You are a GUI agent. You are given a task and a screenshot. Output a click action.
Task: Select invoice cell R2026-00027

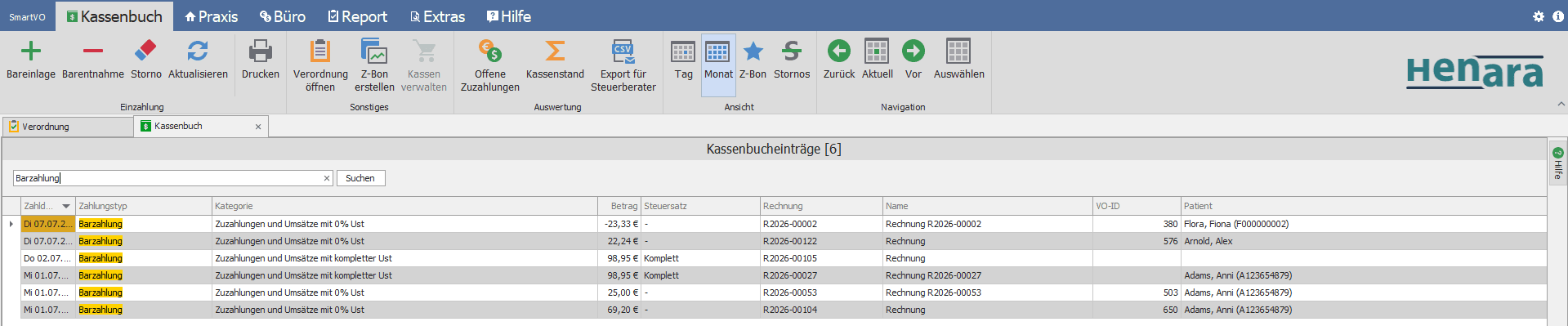(820, 275)
